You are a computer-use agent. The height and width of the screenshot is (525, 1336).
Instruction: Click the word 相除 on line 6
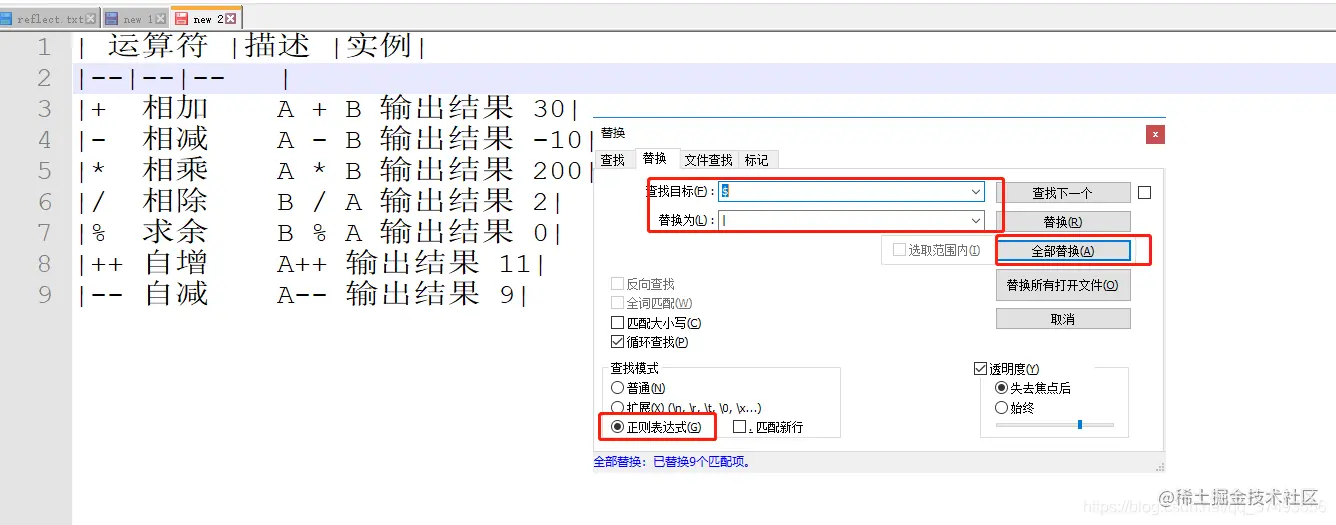(x=176, y=201)
